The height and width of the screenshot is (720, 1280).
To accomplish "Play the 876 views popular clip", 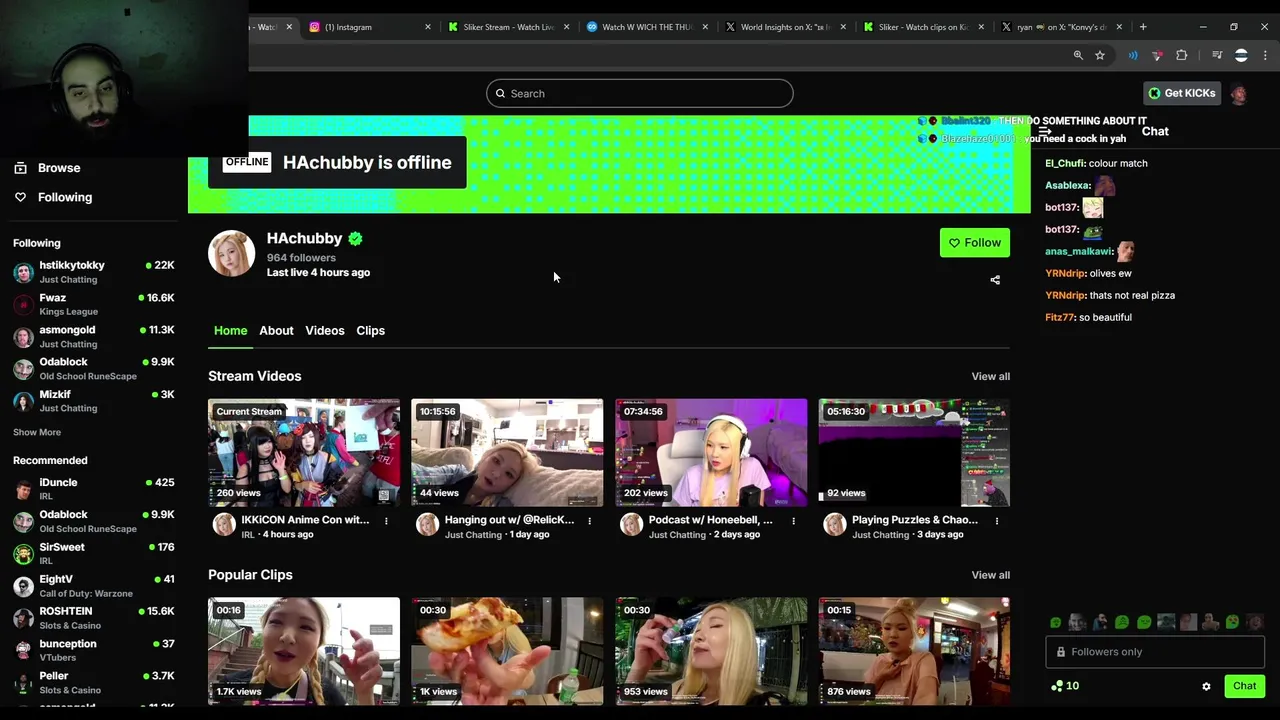I will [914, 651].
